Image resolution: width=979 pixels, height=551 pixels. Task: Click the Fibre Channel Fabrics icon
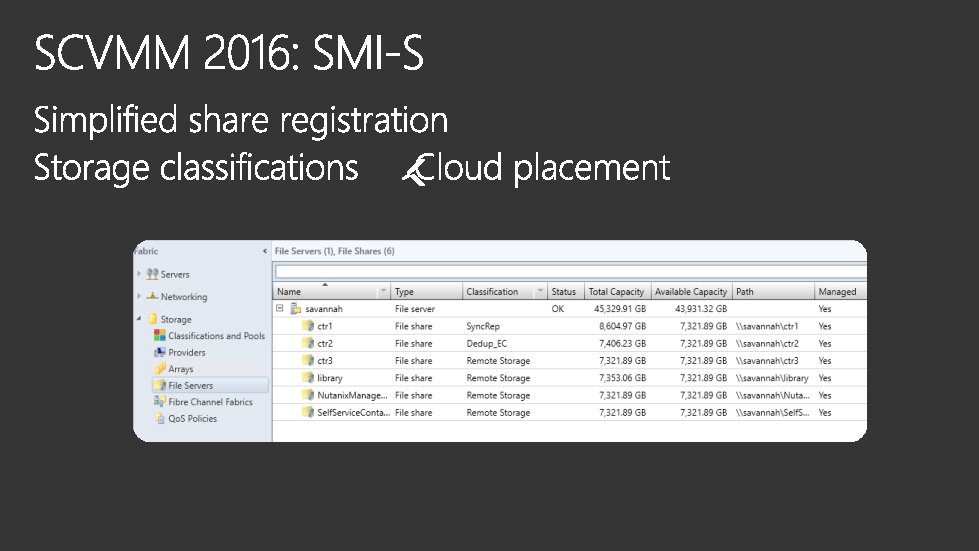pyautogui.click(x=160, y=402)
